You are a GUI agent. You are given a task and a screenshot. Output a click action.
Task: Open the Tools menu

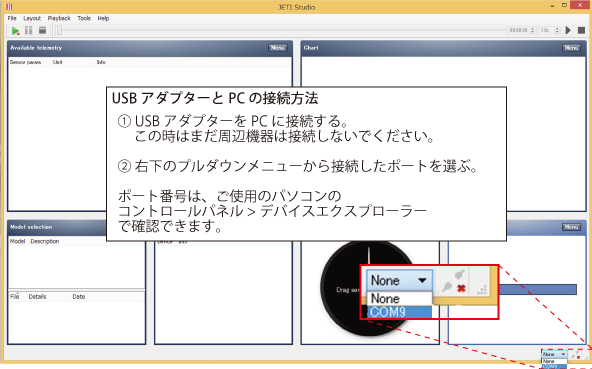pos(84,18)
